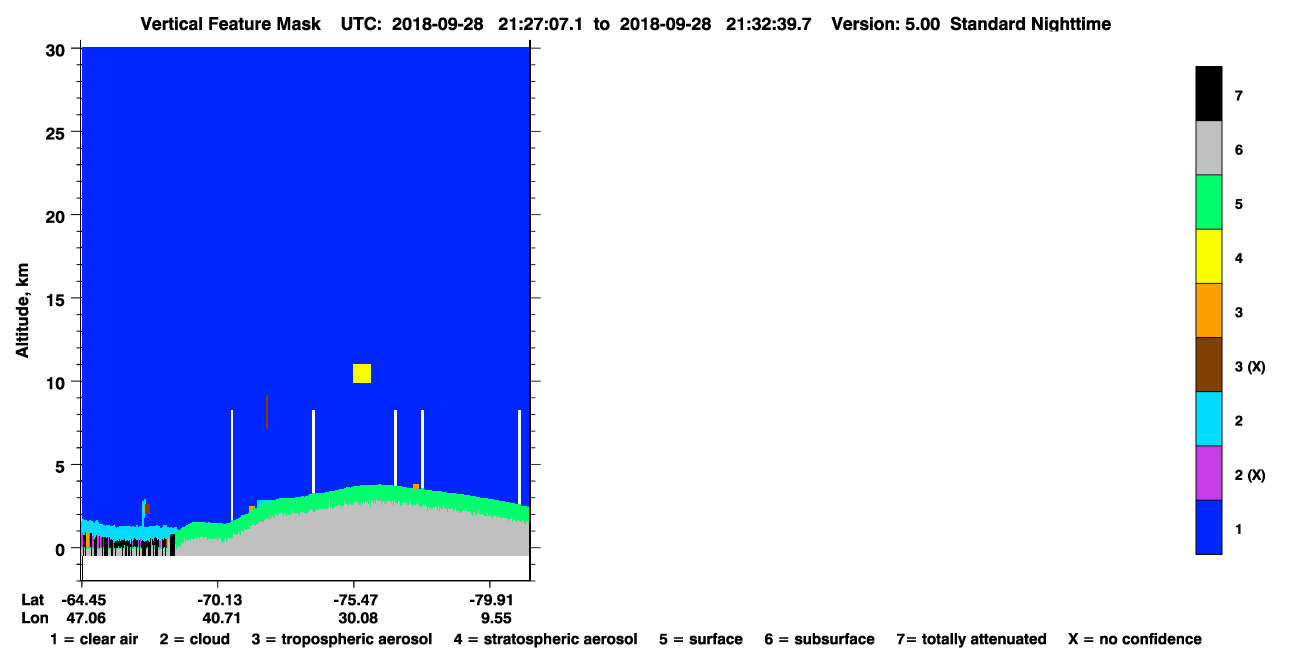Screen dimensions: 1300x667
Task: Click the longitude value 47.06
Action: [x=86, y=618]
